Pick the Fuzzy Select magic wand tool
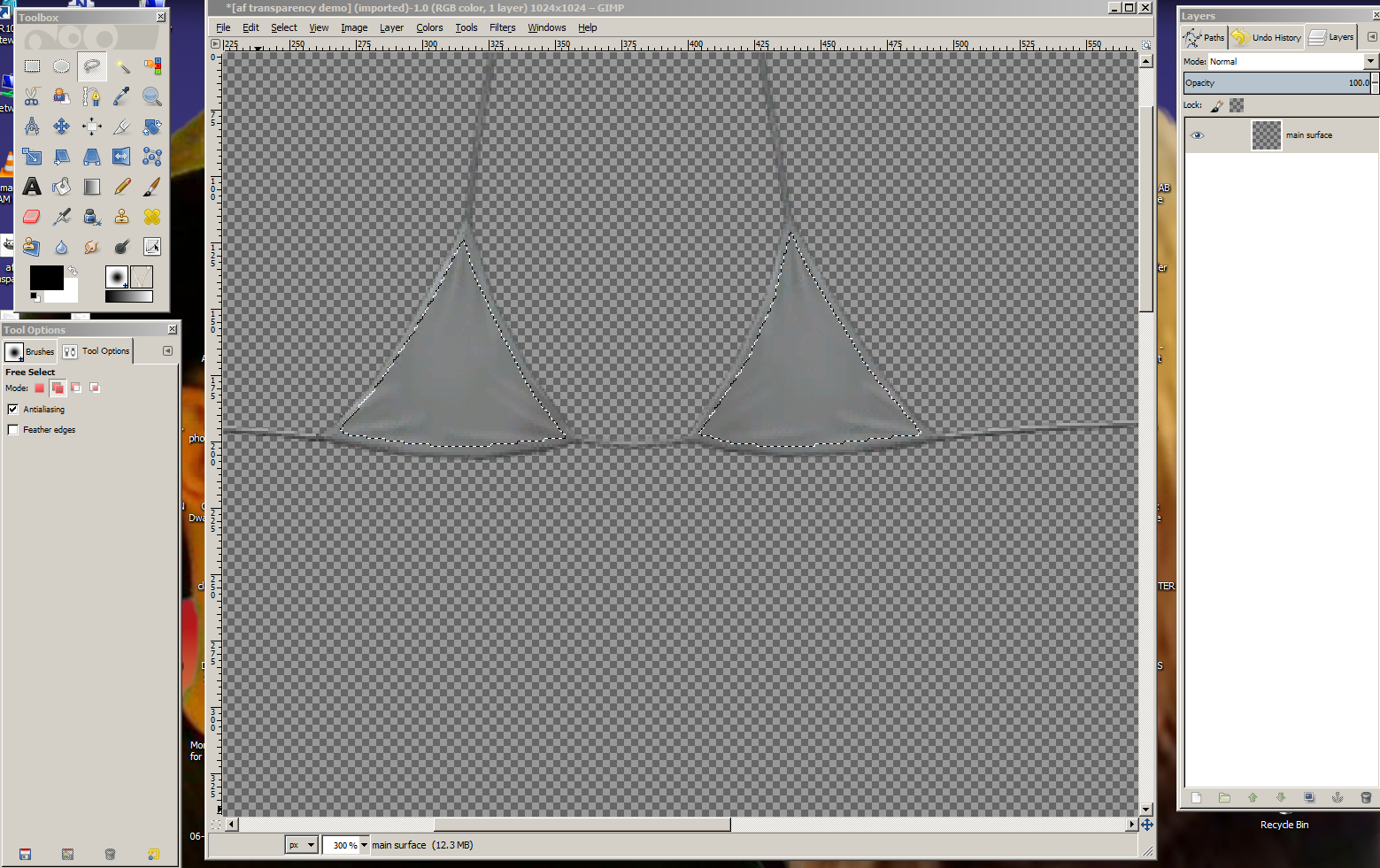This screenshot has width=1380, height=868. (x=122, y=66)
